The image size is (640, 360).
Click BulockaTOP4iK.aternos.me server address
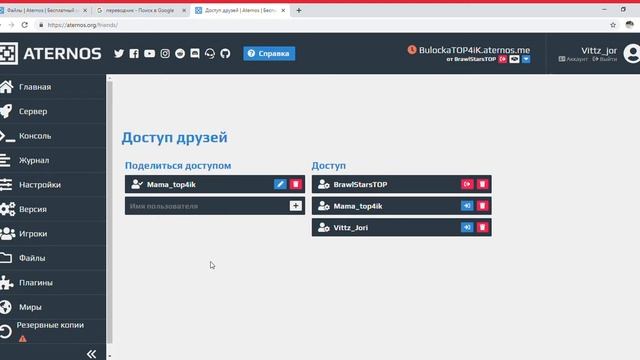(474, 50)
